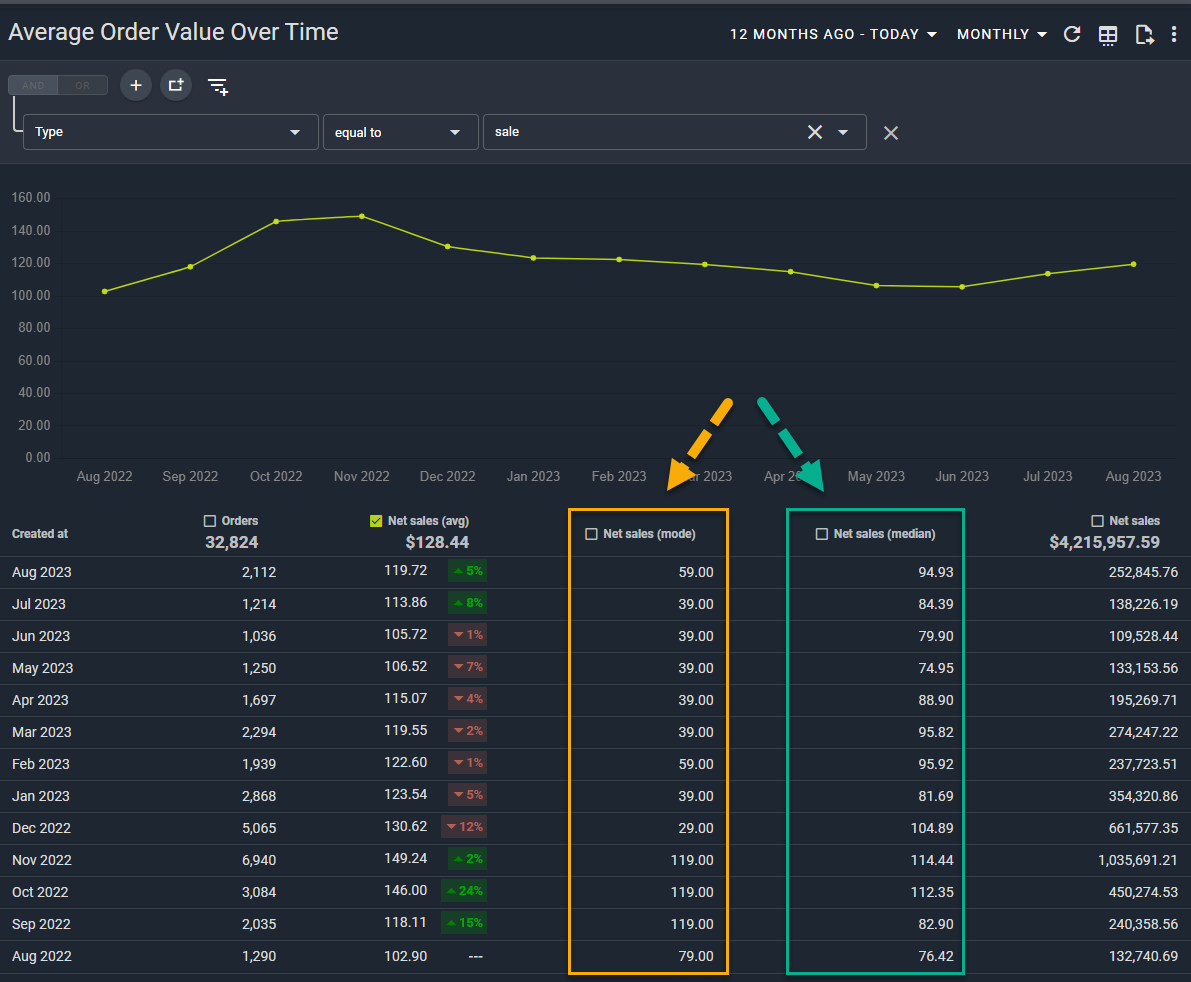Expand the Monthly interval dropdown

tap(1001, 34)
